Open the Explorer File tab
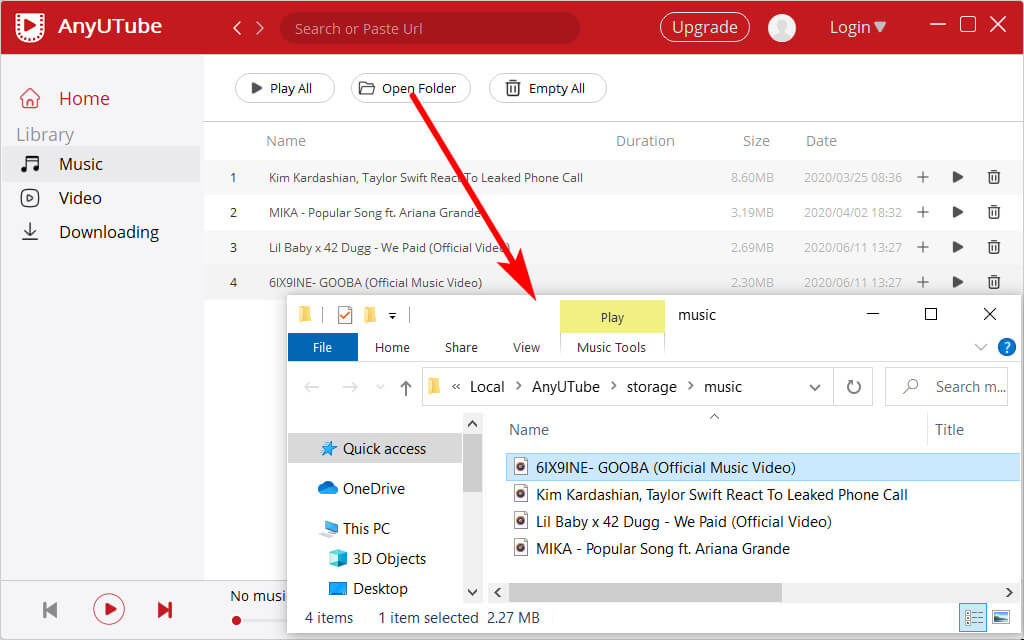The image size is (1024, 640). point(323,347)
